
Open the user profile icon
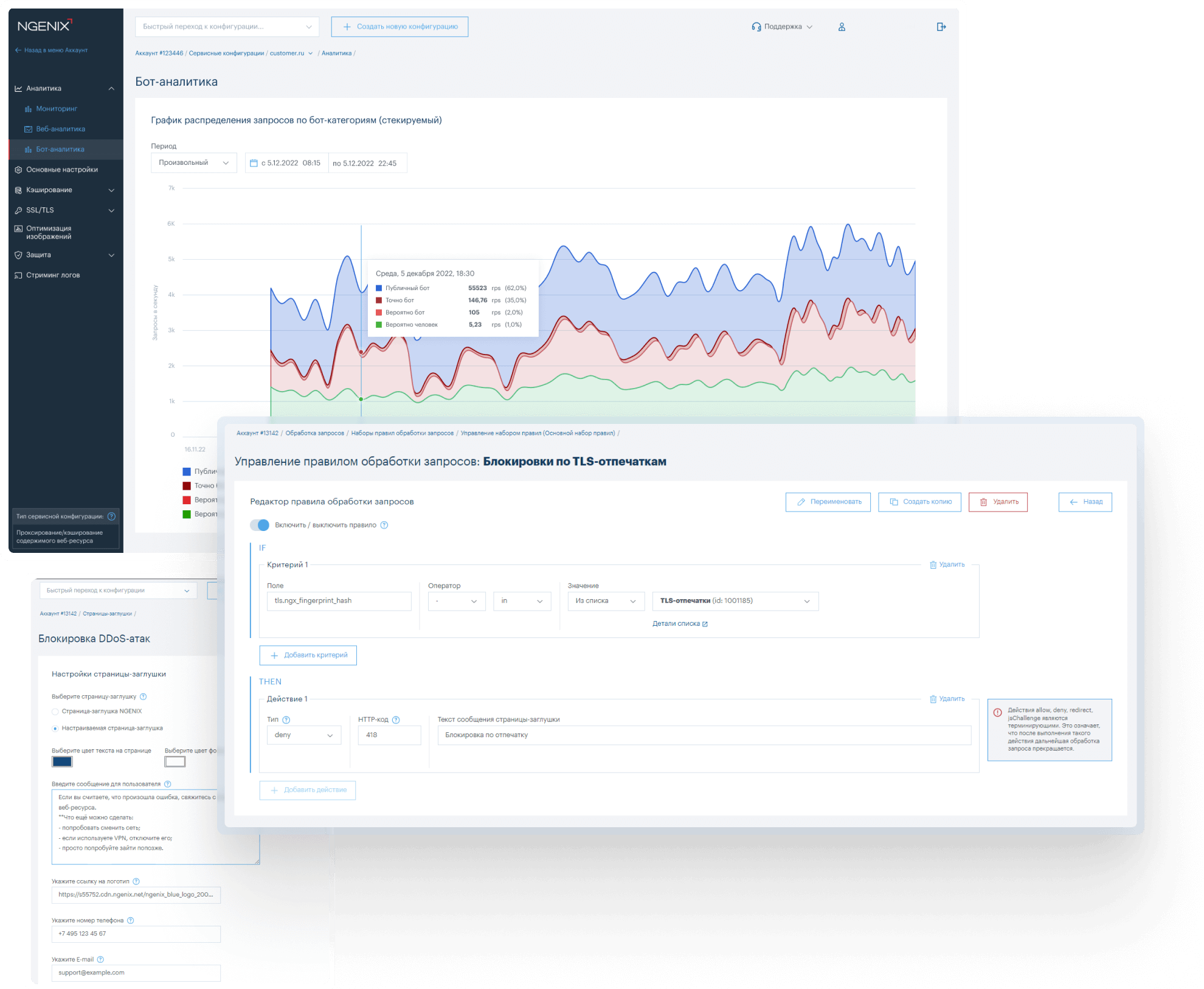[x=842, y=27]
